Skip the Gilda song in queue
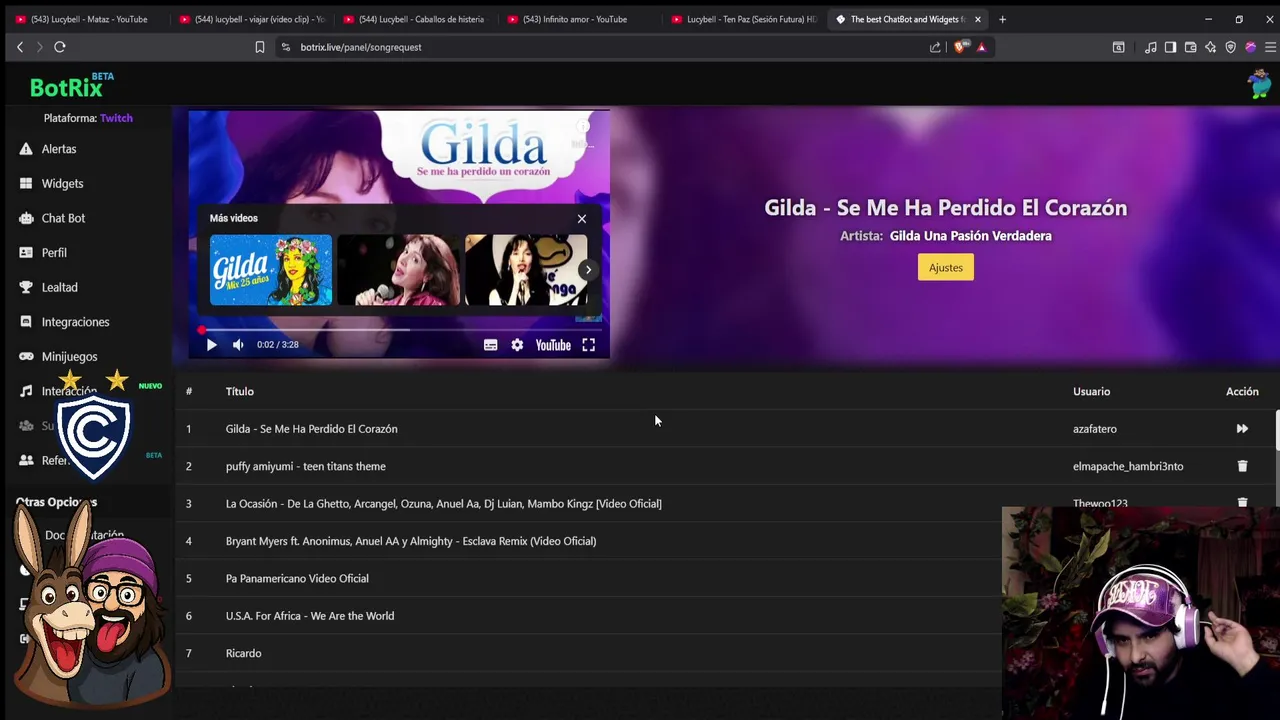The image size is (1280, 720). (1242, 429)
